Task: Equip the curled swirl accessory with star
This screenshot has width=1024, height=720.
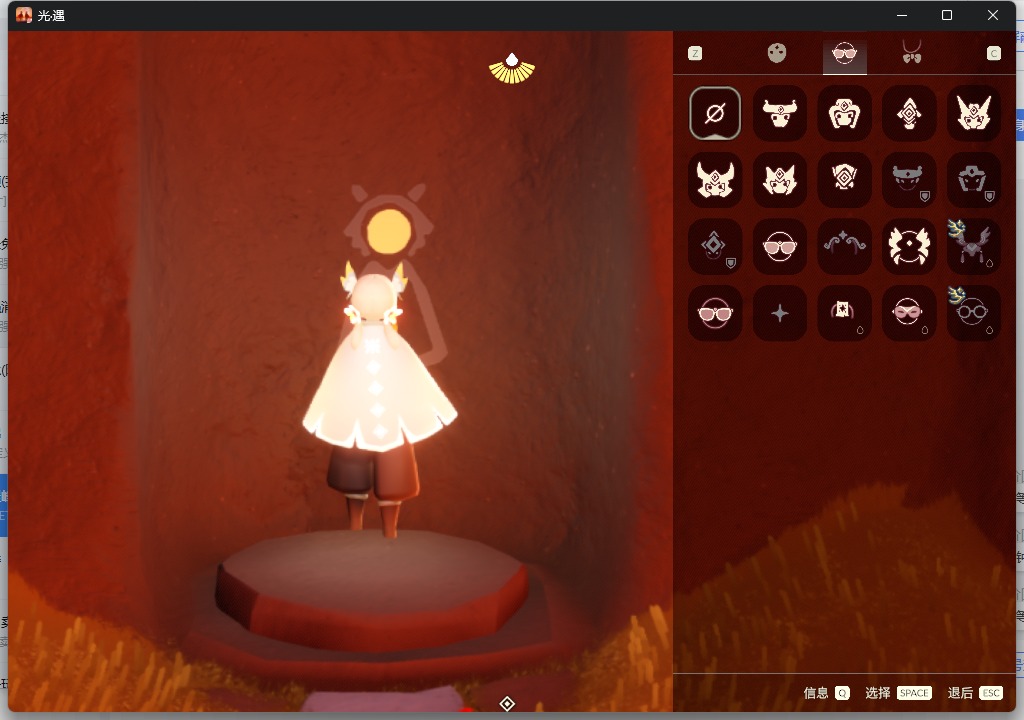Action: click(x=844, y=246)
